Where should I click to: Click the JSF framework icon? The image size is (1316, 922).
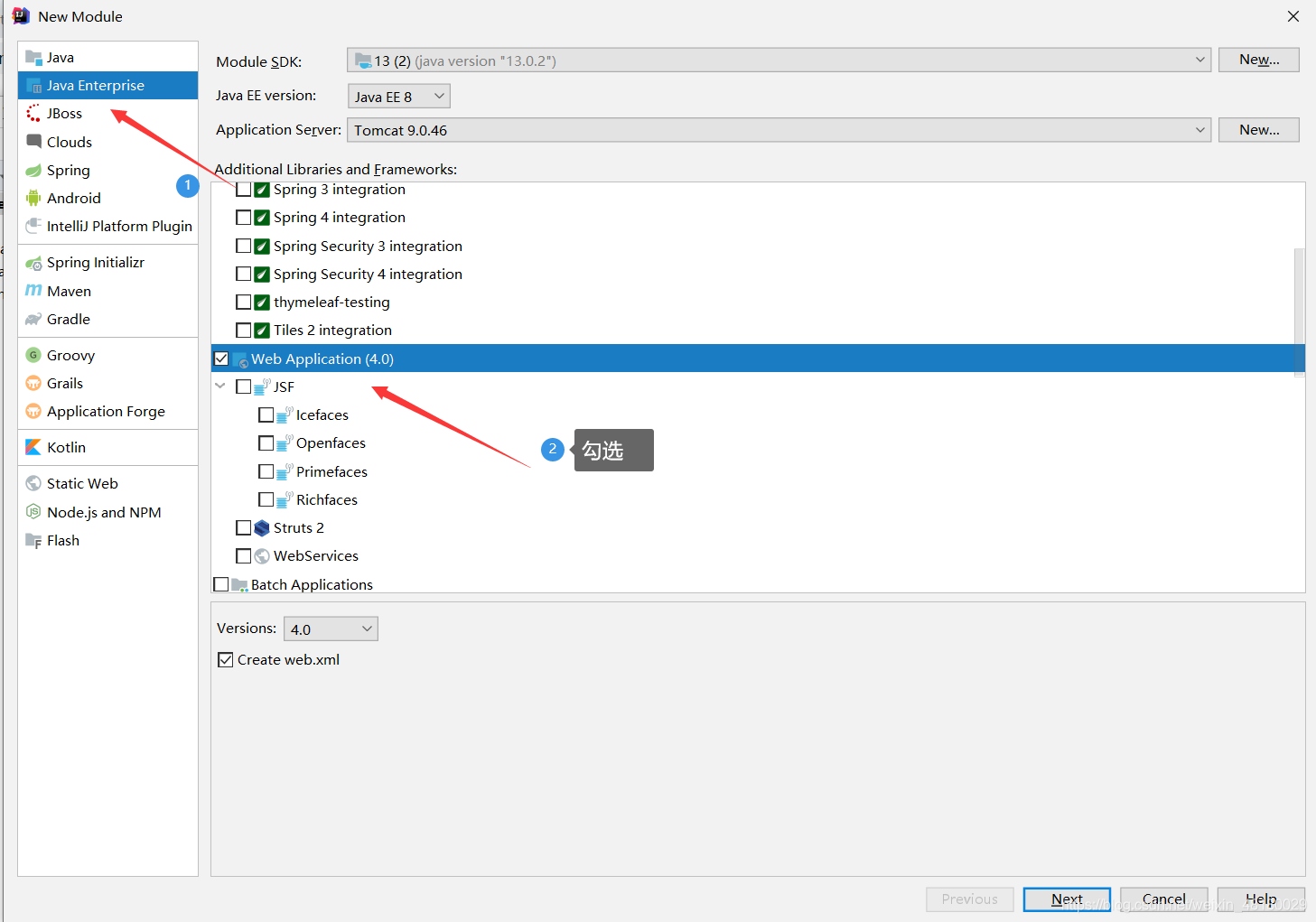262,386
